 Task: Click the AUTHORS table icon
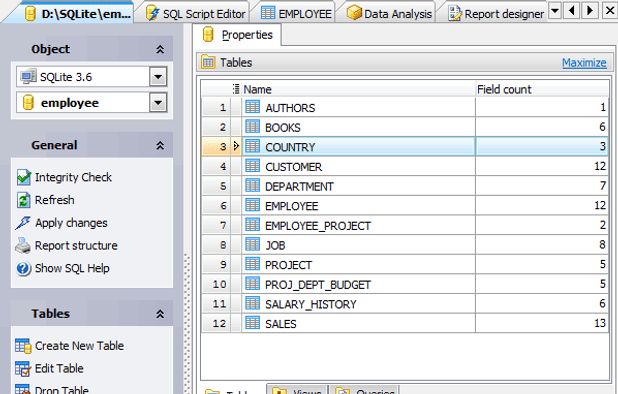252,107
